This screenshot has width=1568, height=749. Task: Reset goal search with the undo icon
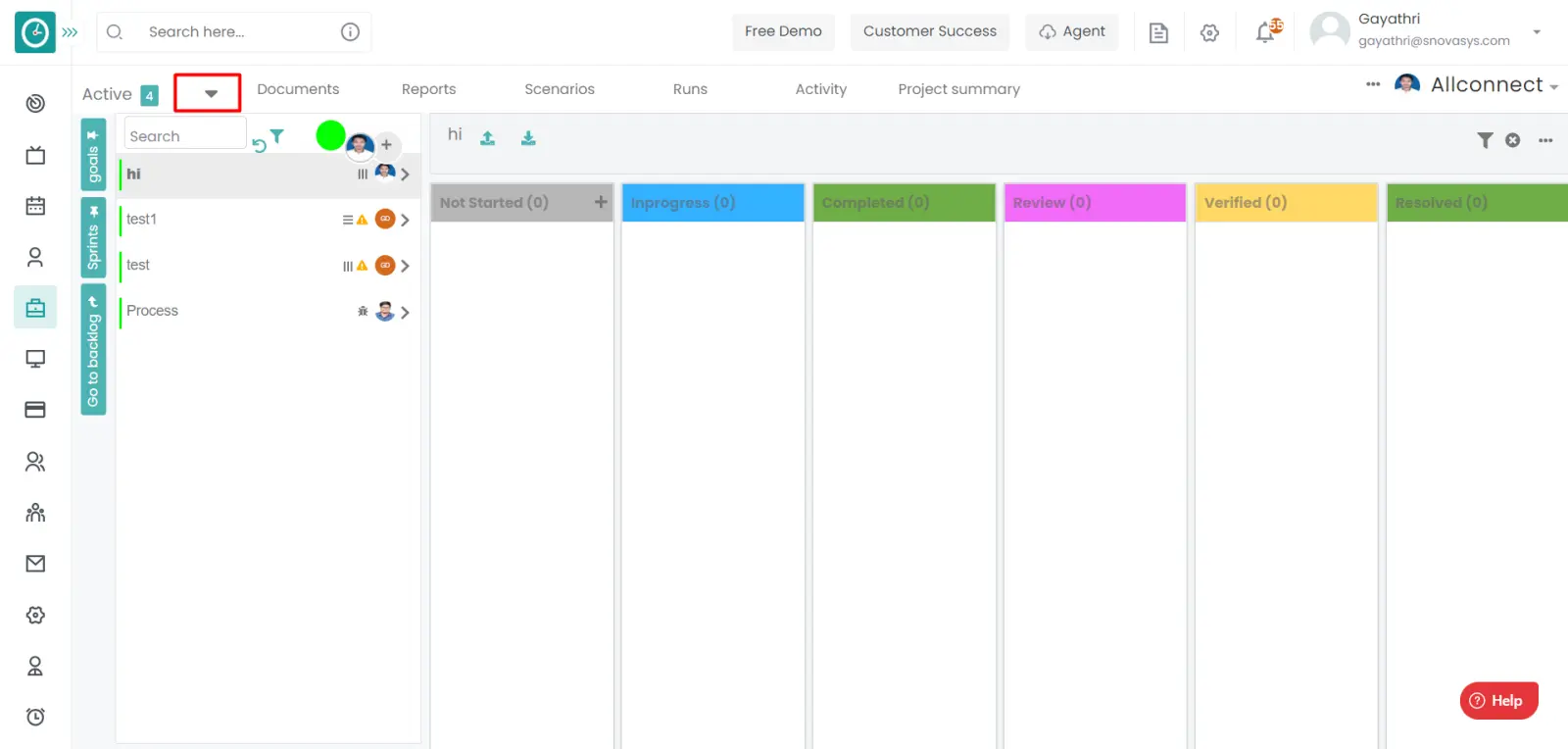tap(259, 145)
